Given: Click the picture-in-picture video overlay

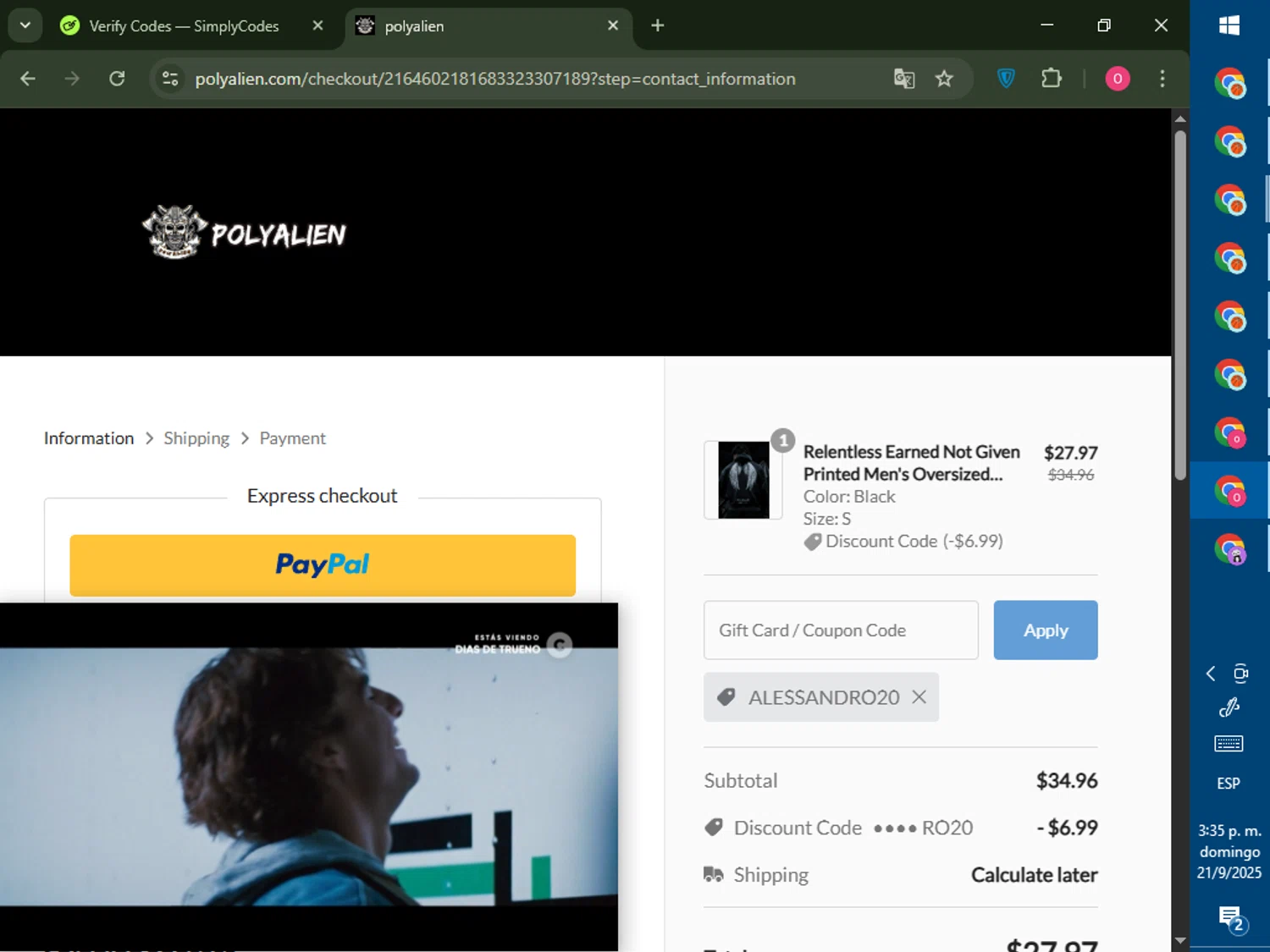Looking at the screenshot, I should 309,777.
